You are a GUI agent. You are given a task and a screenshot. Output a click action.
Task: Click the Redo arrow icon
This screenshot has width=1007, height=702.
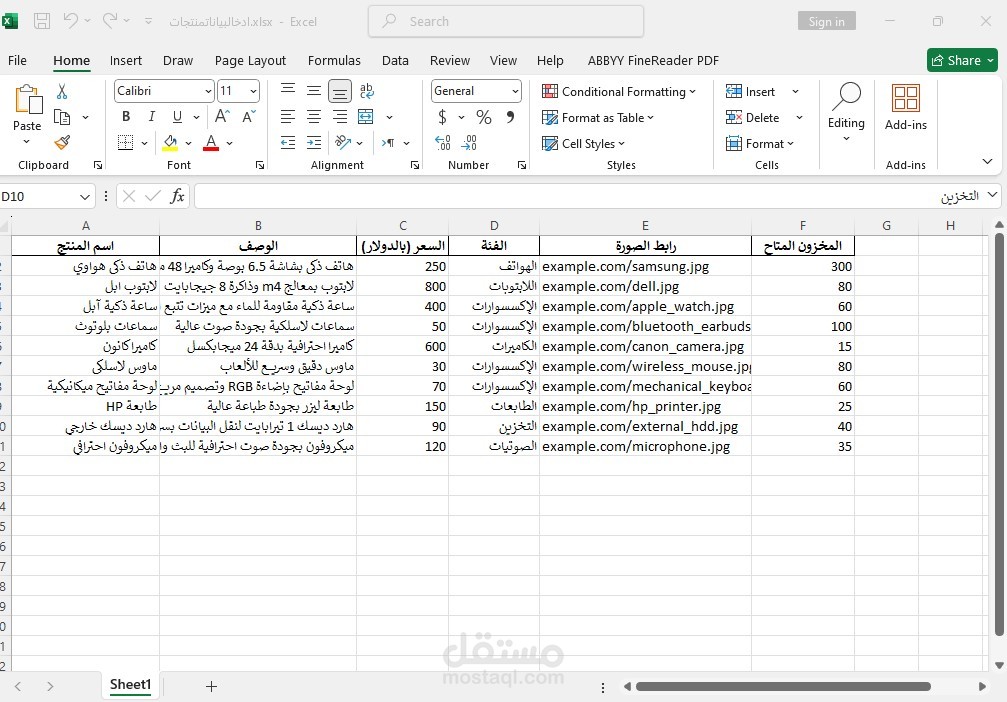tap(110, 21)
